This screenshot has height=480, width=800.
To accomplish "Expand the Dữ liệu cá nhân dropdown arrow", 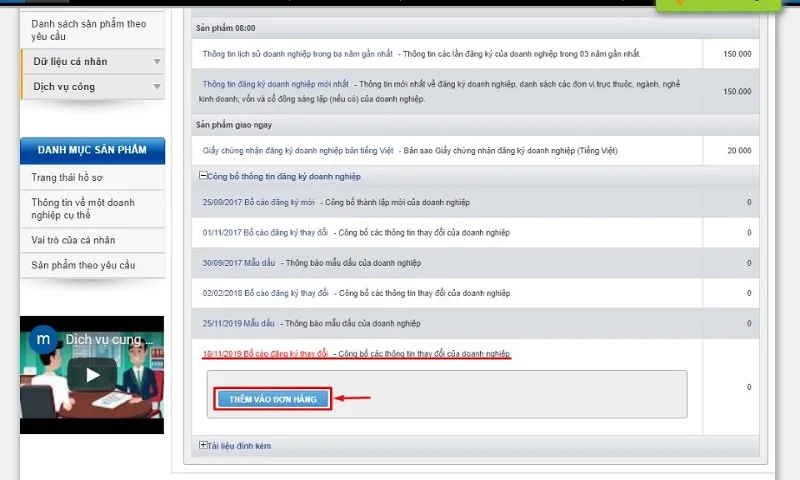I will (157, 61).
